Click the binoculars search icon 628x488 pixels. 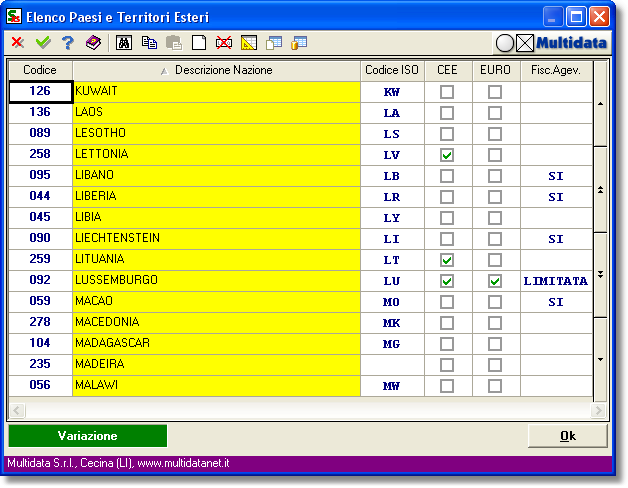[x=124, y=42]
